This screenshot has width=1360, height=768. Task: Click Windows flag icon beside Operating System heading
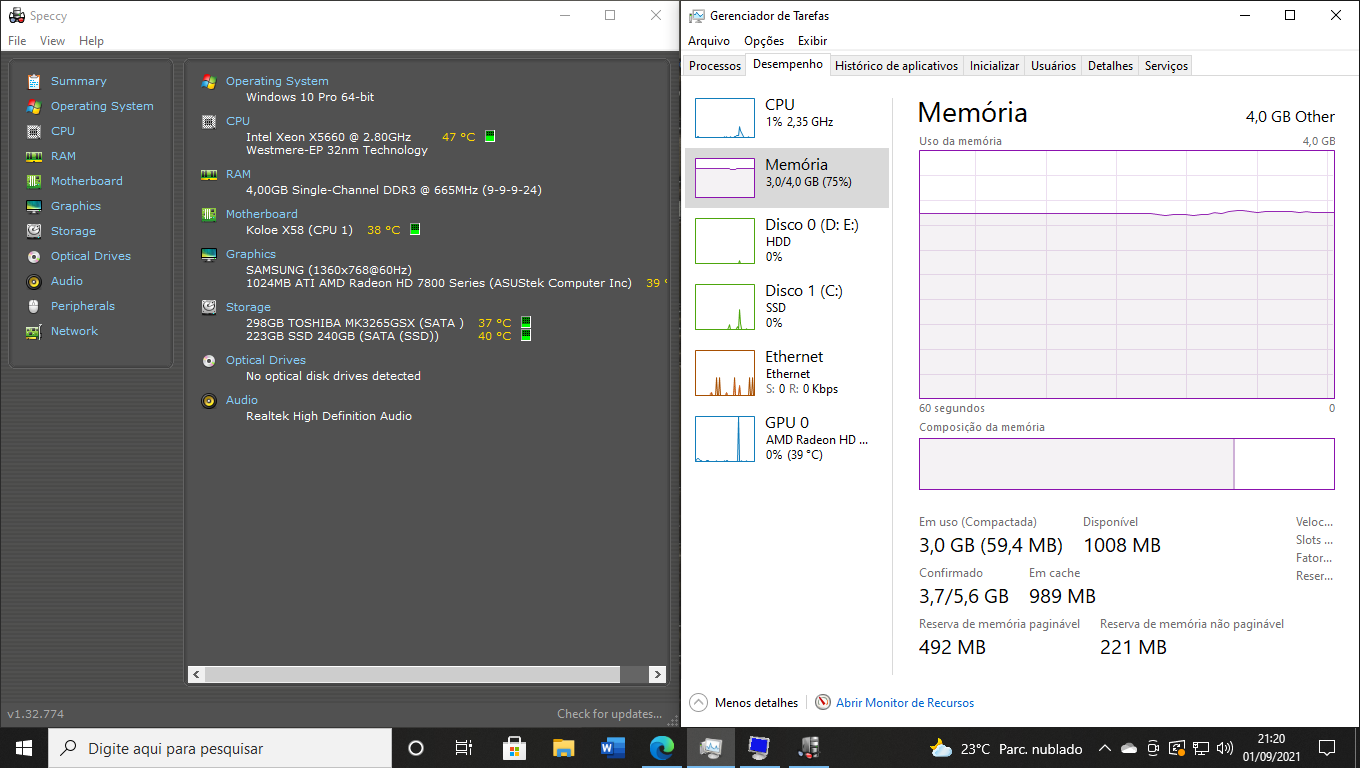click(x=209, y=82)
